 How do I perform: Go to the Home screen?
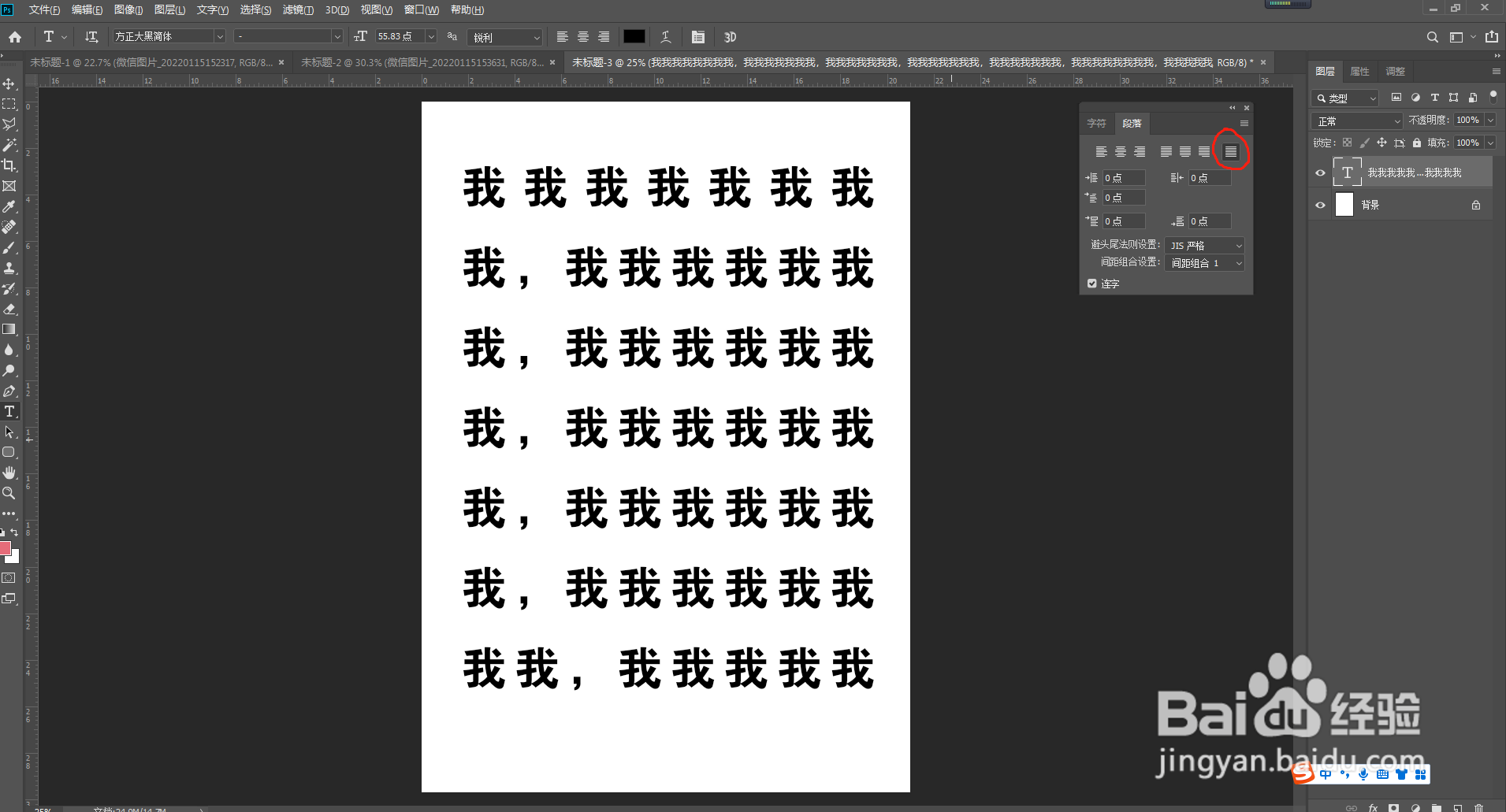point(15,37)
